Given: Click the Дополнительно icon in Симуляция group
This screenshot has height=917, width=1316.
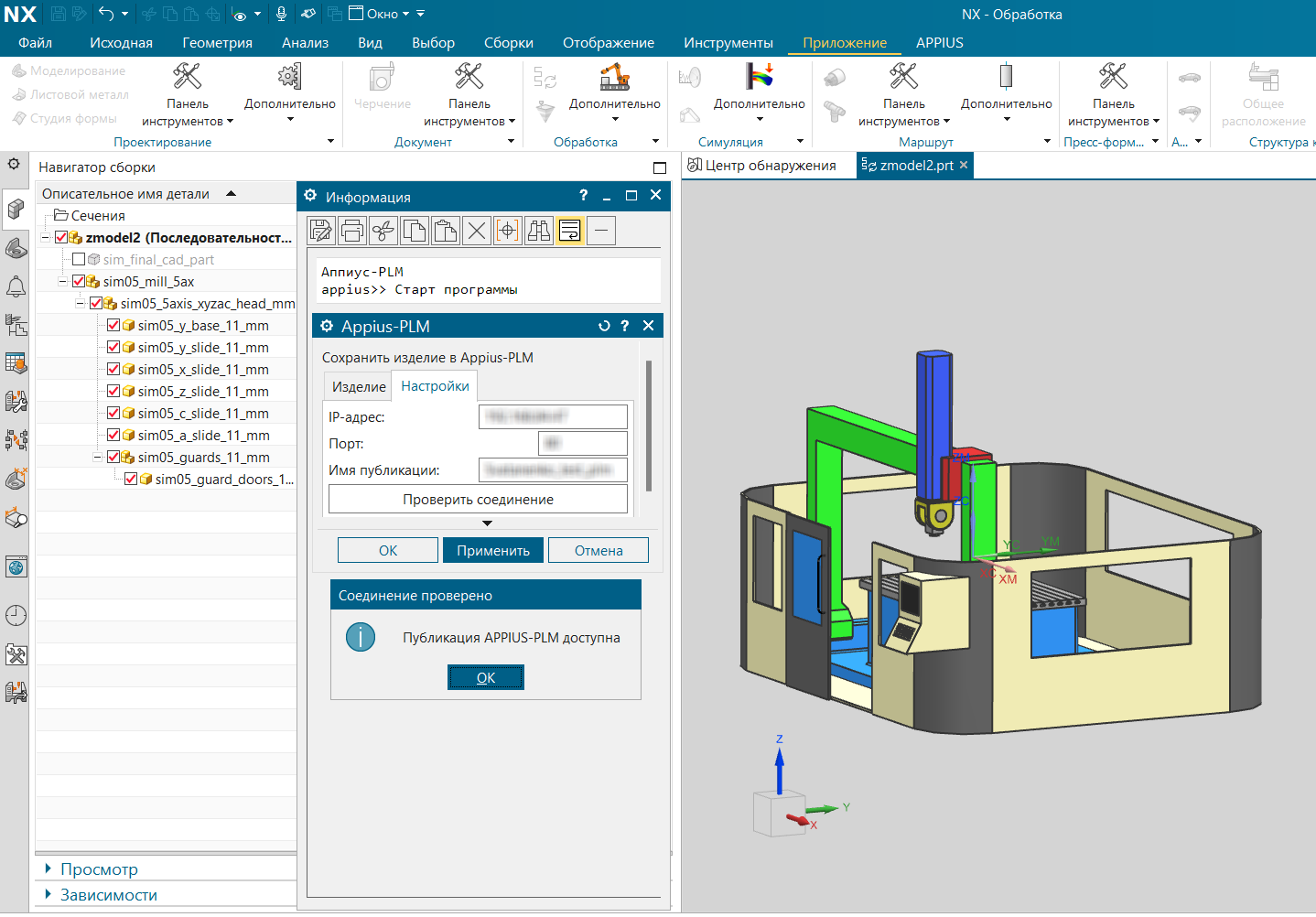Looking at the screenshot, I should point(760,92).
